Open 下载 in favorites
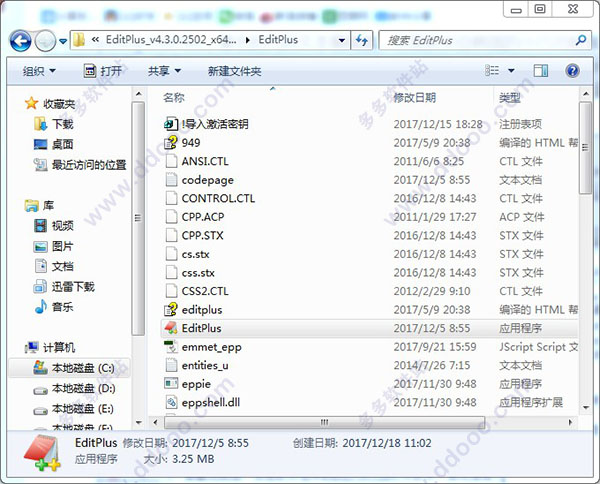Viewport: 600px width, 484px height. (x=54, y=124)
